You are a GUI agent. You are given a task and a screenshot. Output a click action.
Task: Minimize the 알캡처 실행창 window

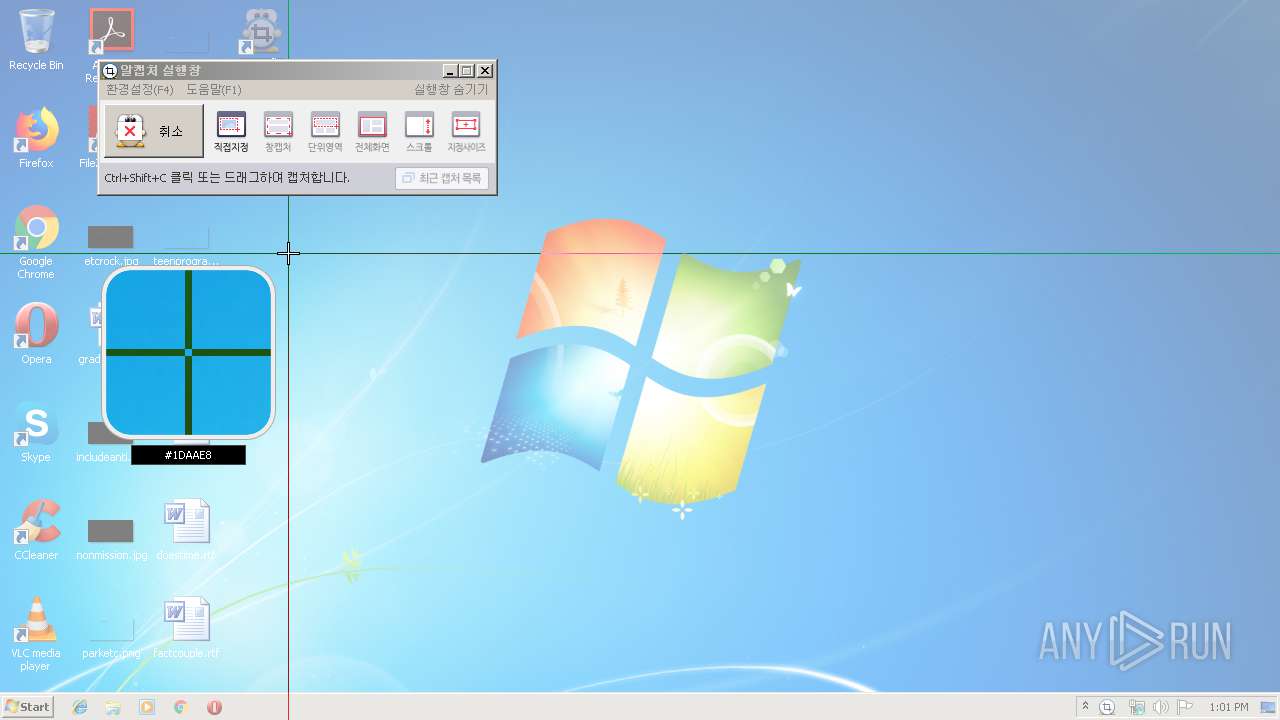450,71
